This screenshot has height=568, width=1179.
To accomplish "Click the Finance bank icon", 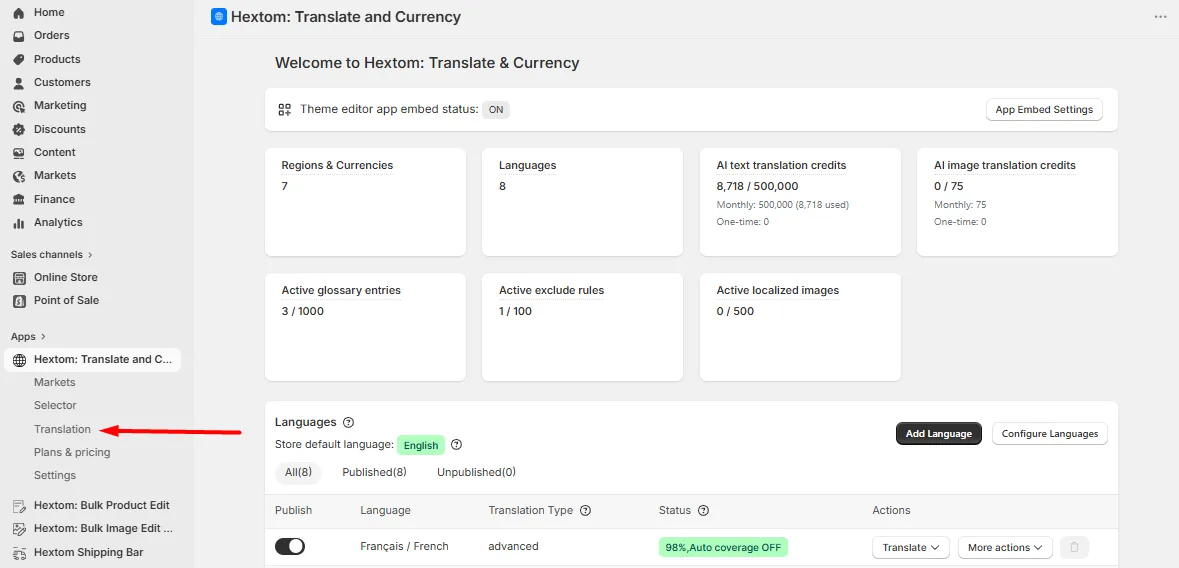I will 19,199.
